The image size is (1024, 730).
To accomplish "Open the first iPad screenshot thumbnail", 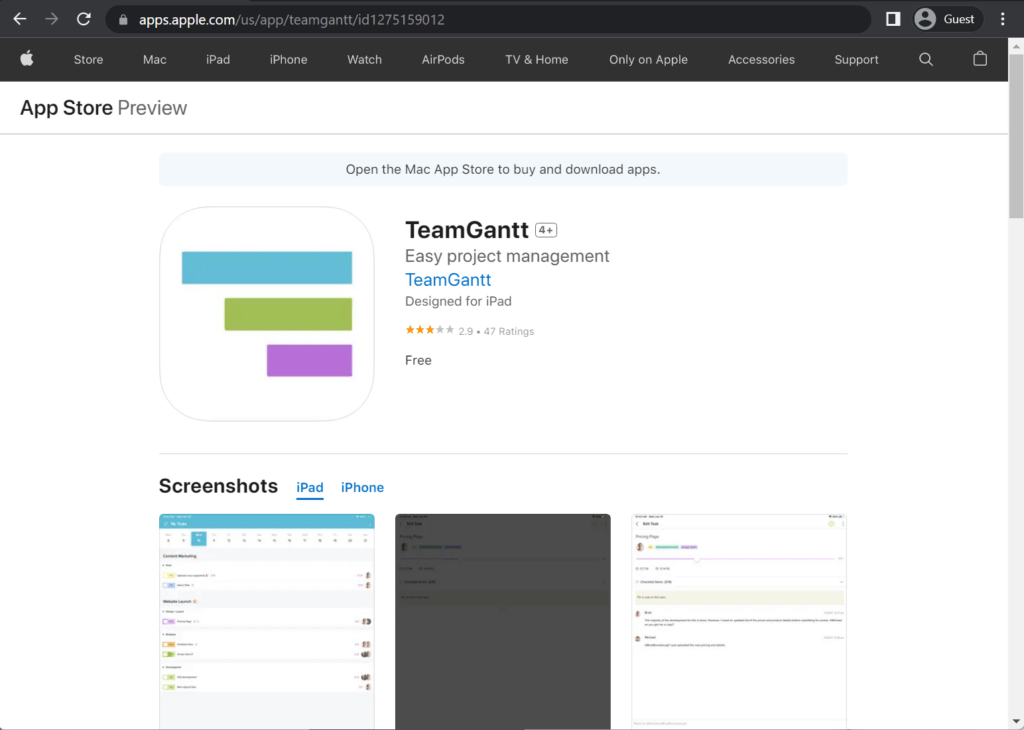I will (266, 620).
